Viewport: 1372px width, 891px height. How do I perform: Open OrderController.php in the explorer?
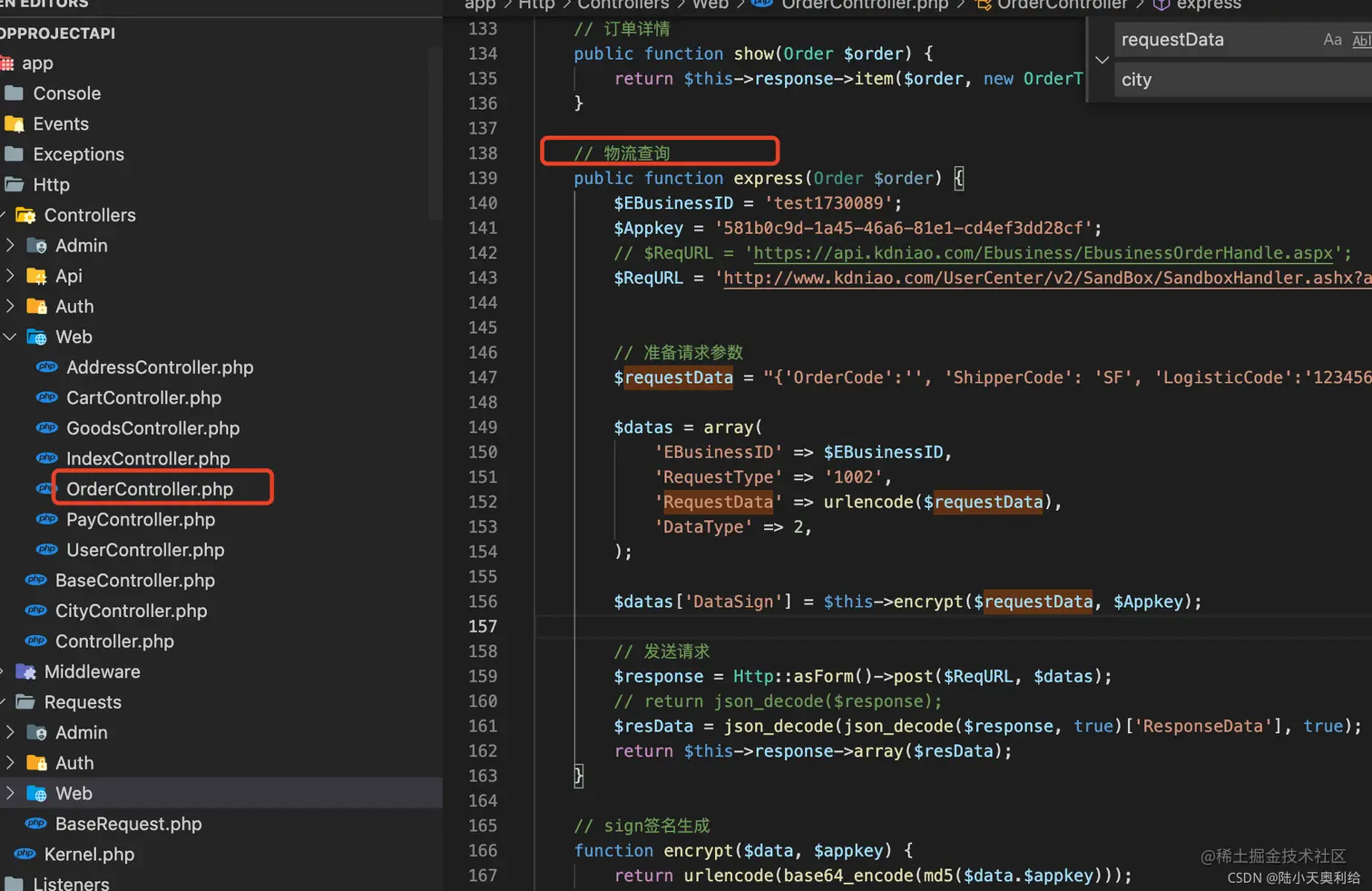[150, 489]
